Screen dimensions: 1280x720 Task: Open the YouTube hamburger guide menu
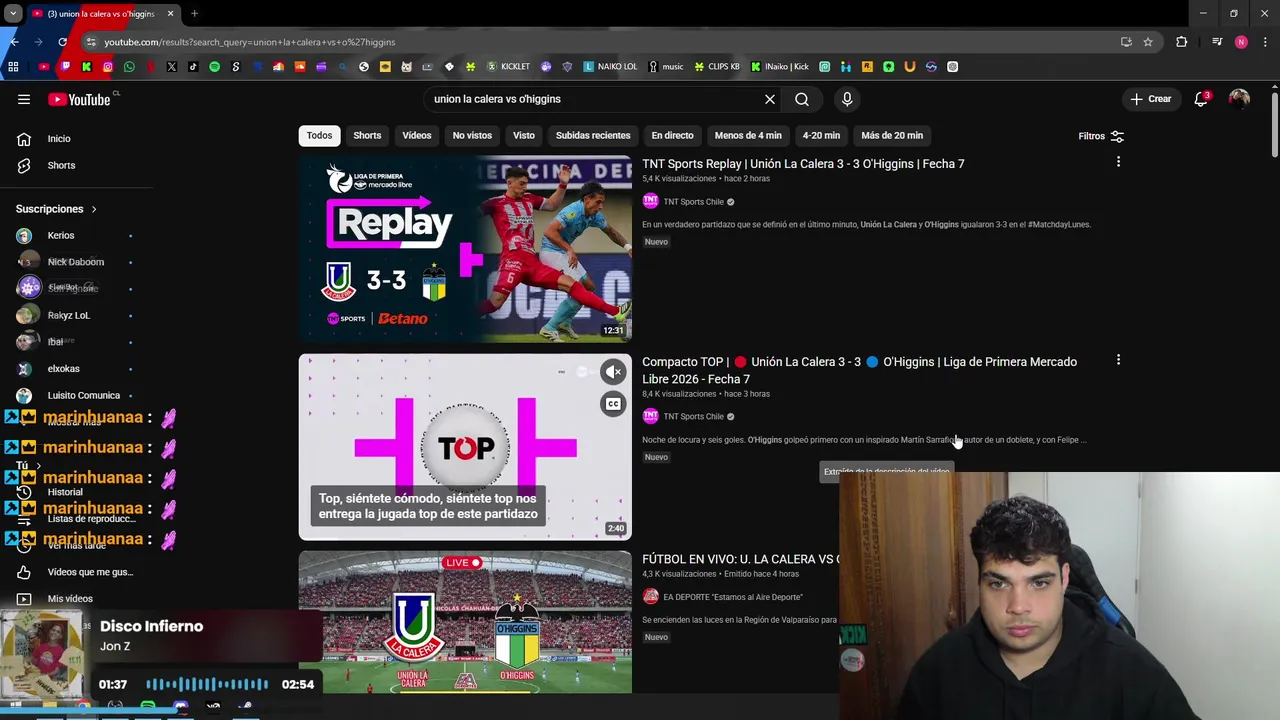pyautogui.click(x=24, y=99)
